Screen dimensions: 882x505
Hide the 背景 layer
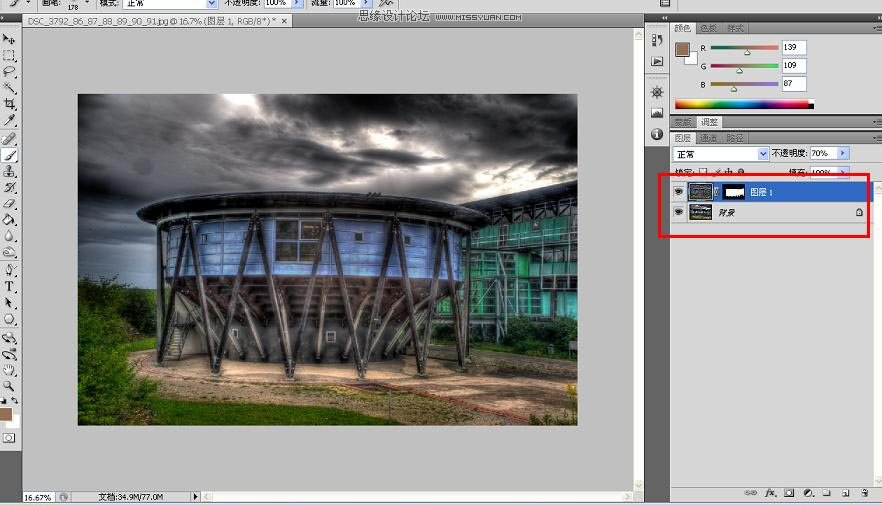click(x=678, y=212)
